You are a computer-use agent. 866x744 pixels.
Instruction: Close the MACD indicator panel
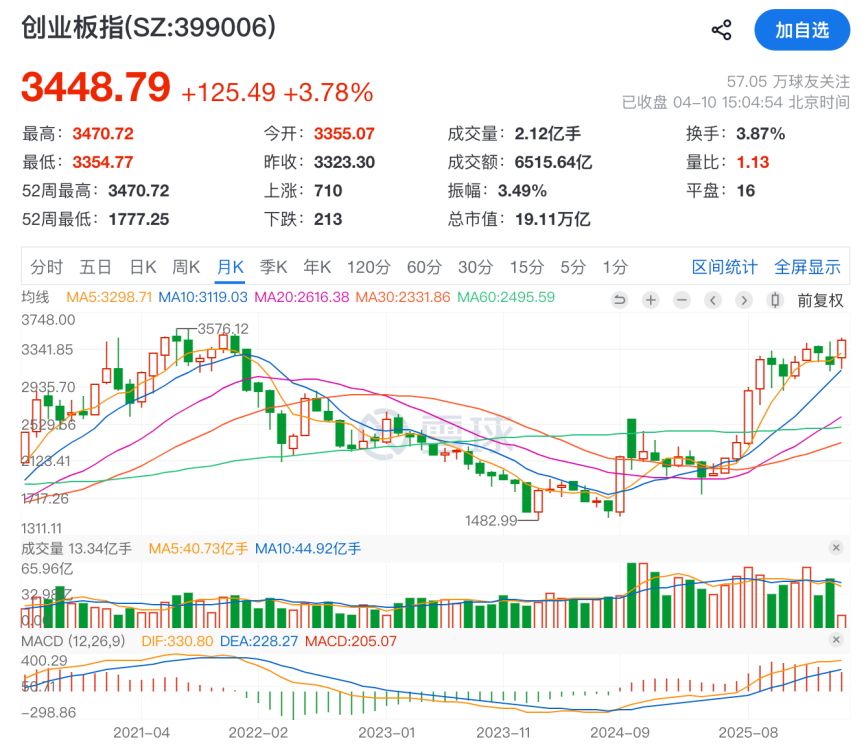(x=836, y=640)
